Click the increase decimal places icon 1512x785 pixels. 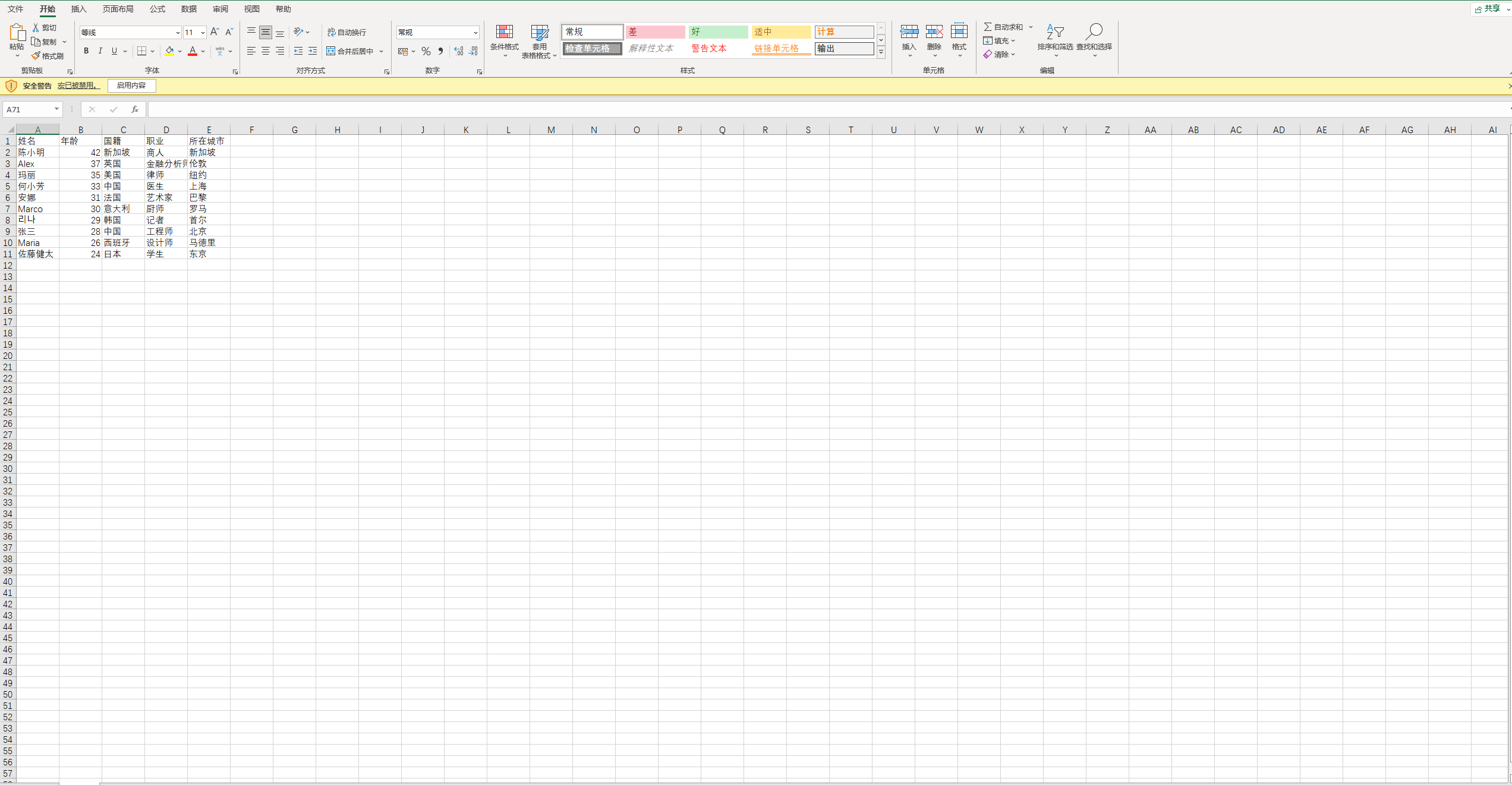(x=458, y=52)
